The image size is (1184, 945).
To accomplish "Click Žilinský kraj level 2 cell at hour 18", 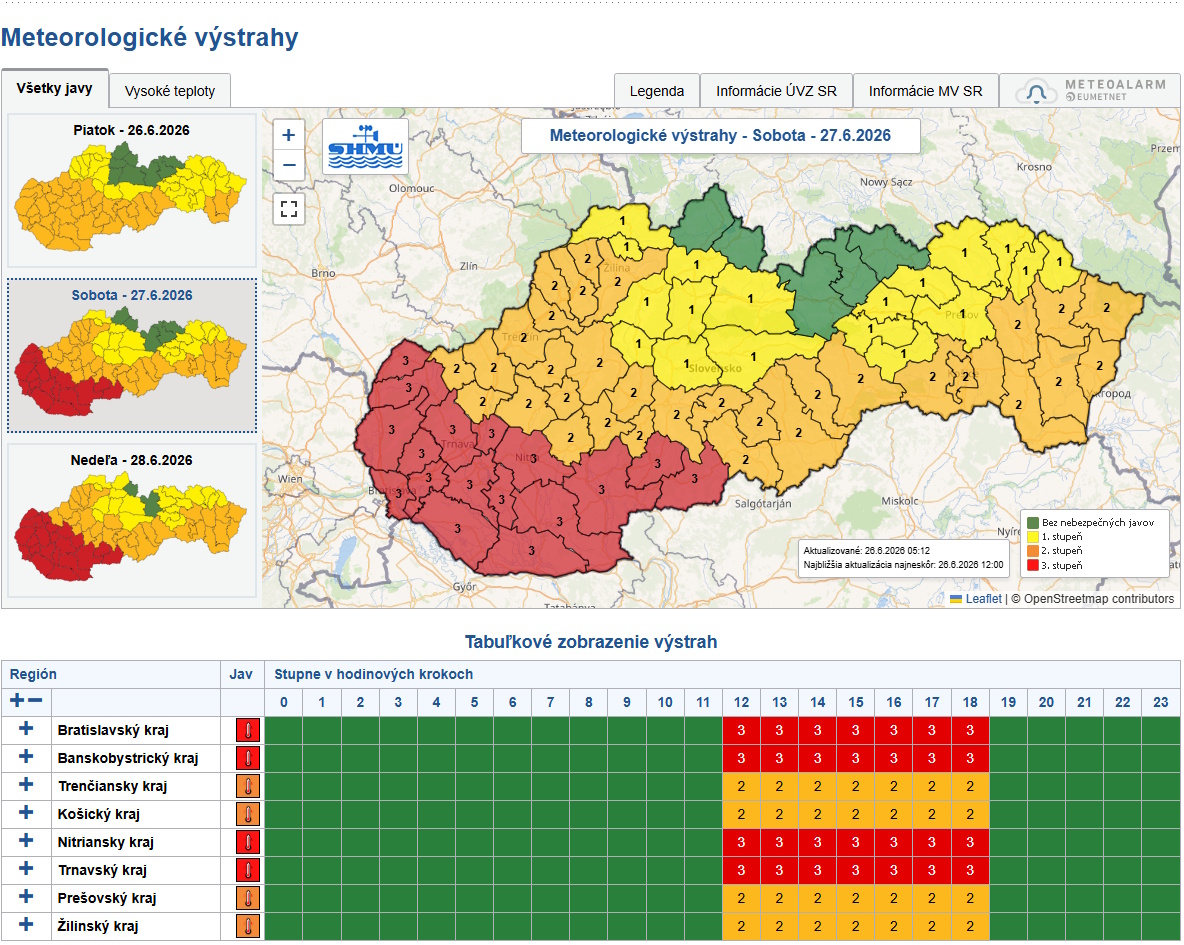I will [970, 926].
